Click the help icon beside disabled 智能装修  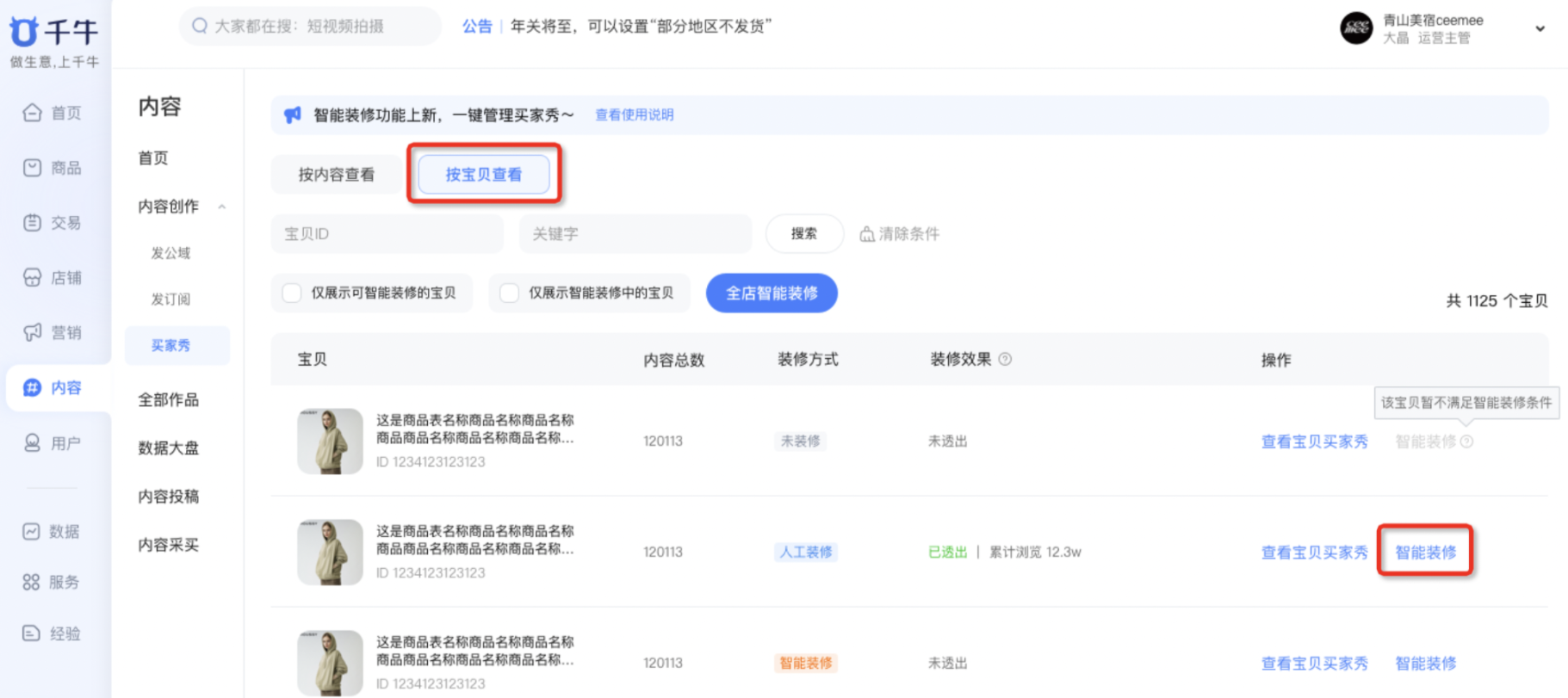pos(1467,442)
